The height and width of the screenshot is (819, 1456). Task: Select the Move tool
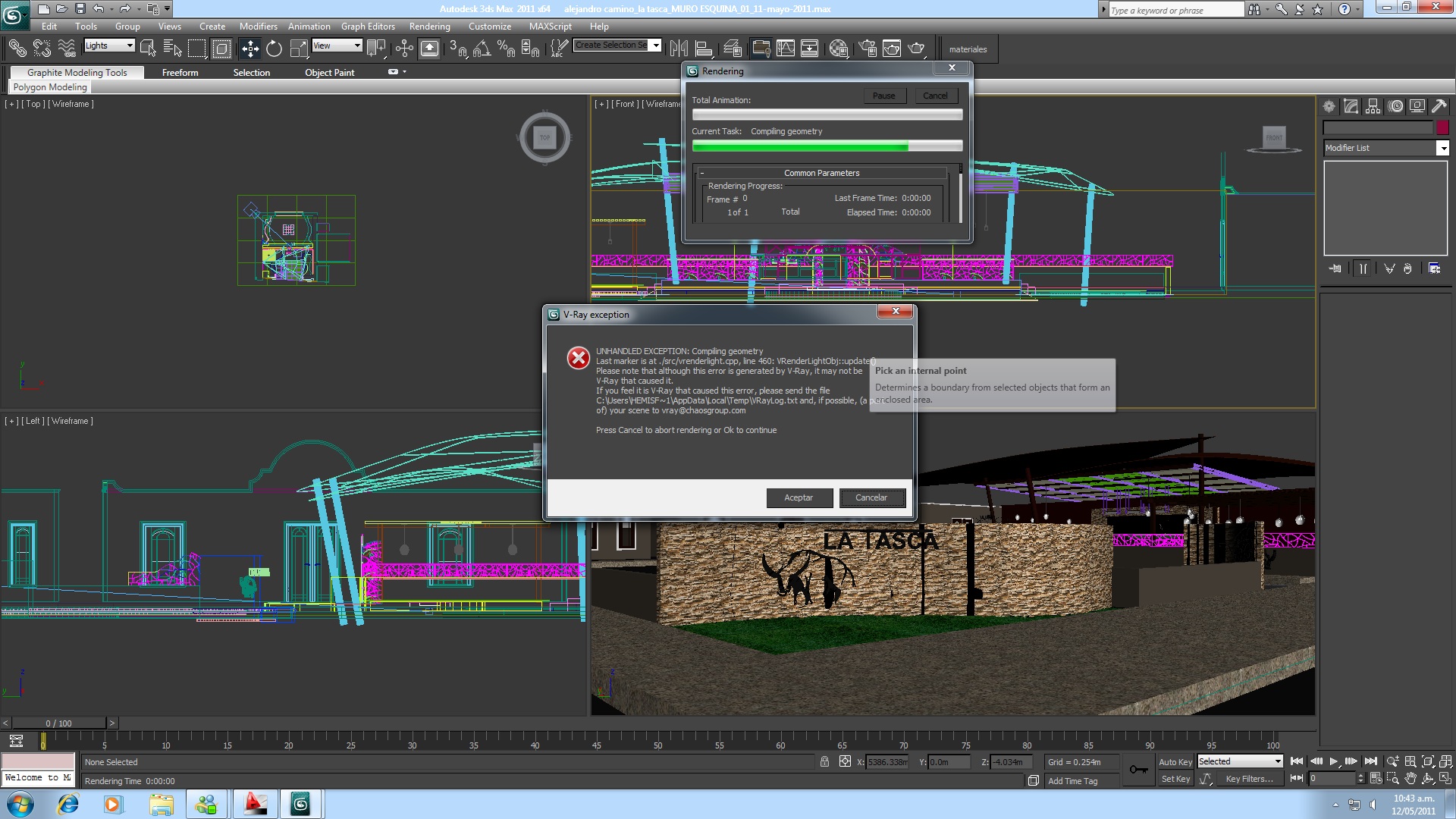249,49
